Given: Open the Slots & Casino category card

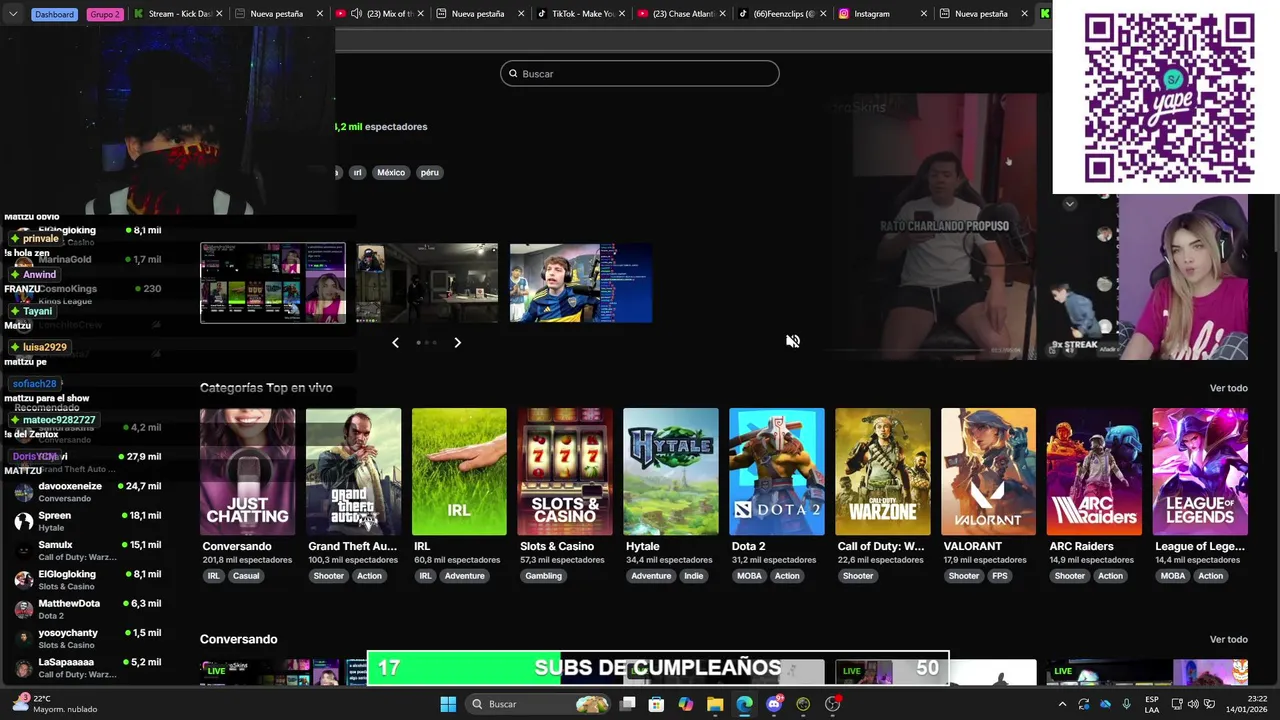Looking at the screenshot, I should pos(565,472).
